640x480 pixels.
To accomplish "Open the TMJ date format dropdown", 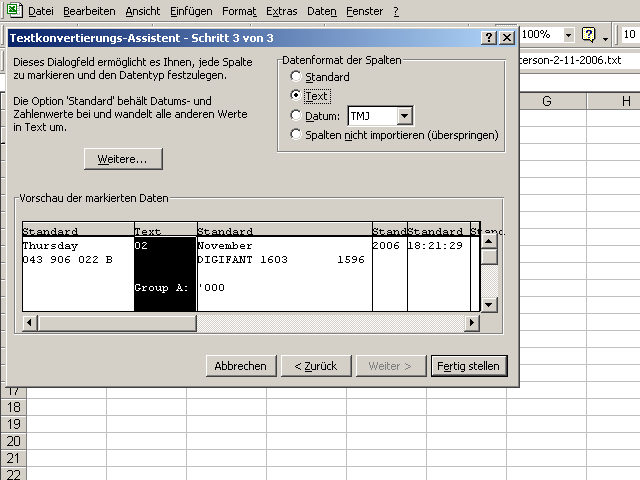I will point(404,116).
